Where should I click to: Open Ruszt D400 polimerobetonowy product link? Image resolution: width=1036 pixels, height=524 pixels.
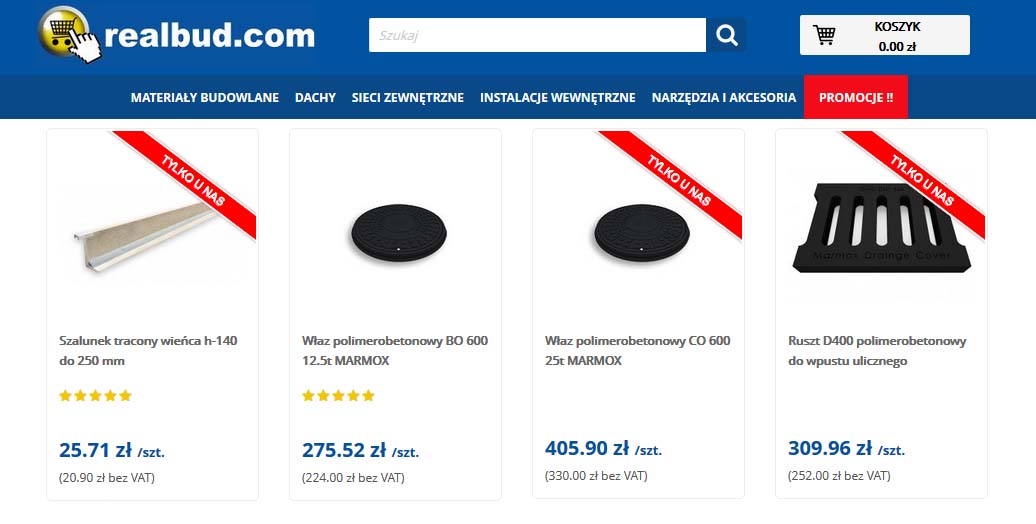(877, 350)
